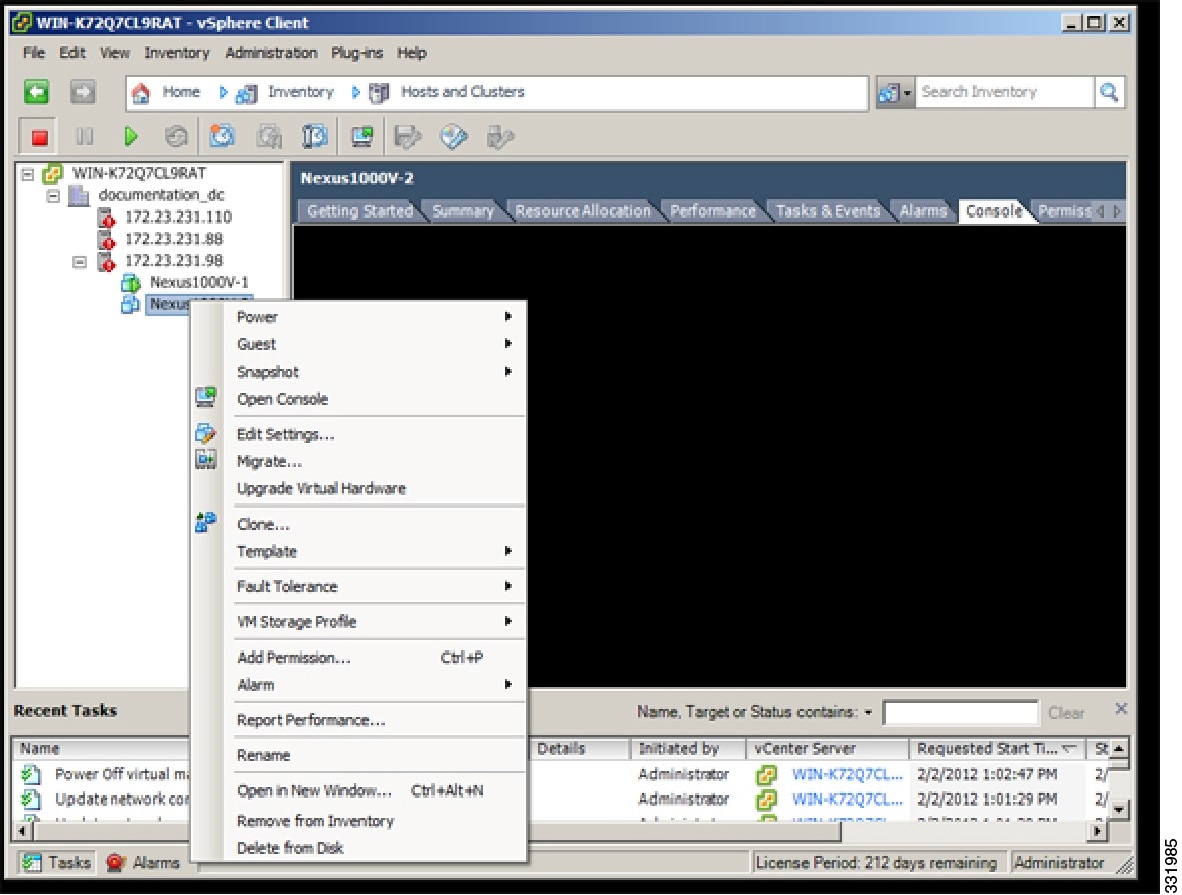
Task: Switch to the Performance tab
Action: pyautogui.click(x=712, y=211)
